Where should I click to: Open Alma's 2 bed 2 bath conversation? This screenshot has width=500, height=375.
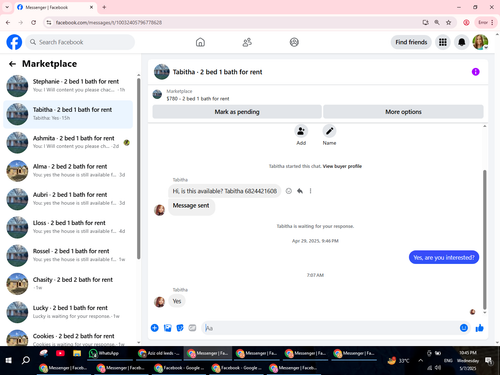[68, 171]
